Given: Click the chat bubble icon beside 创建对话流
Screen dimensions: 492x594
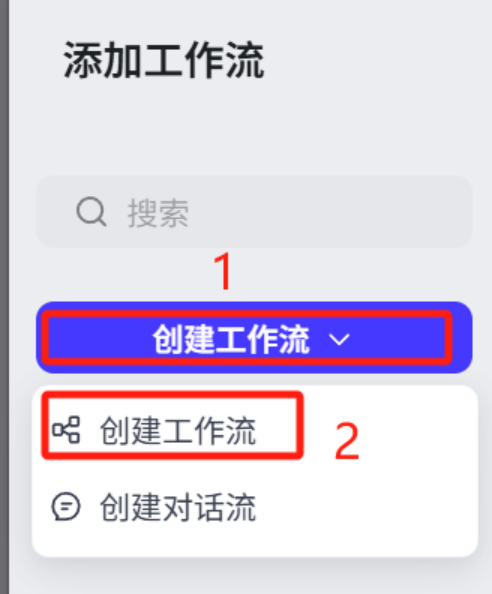Looking at the screenshot, I should pos(66,506).
